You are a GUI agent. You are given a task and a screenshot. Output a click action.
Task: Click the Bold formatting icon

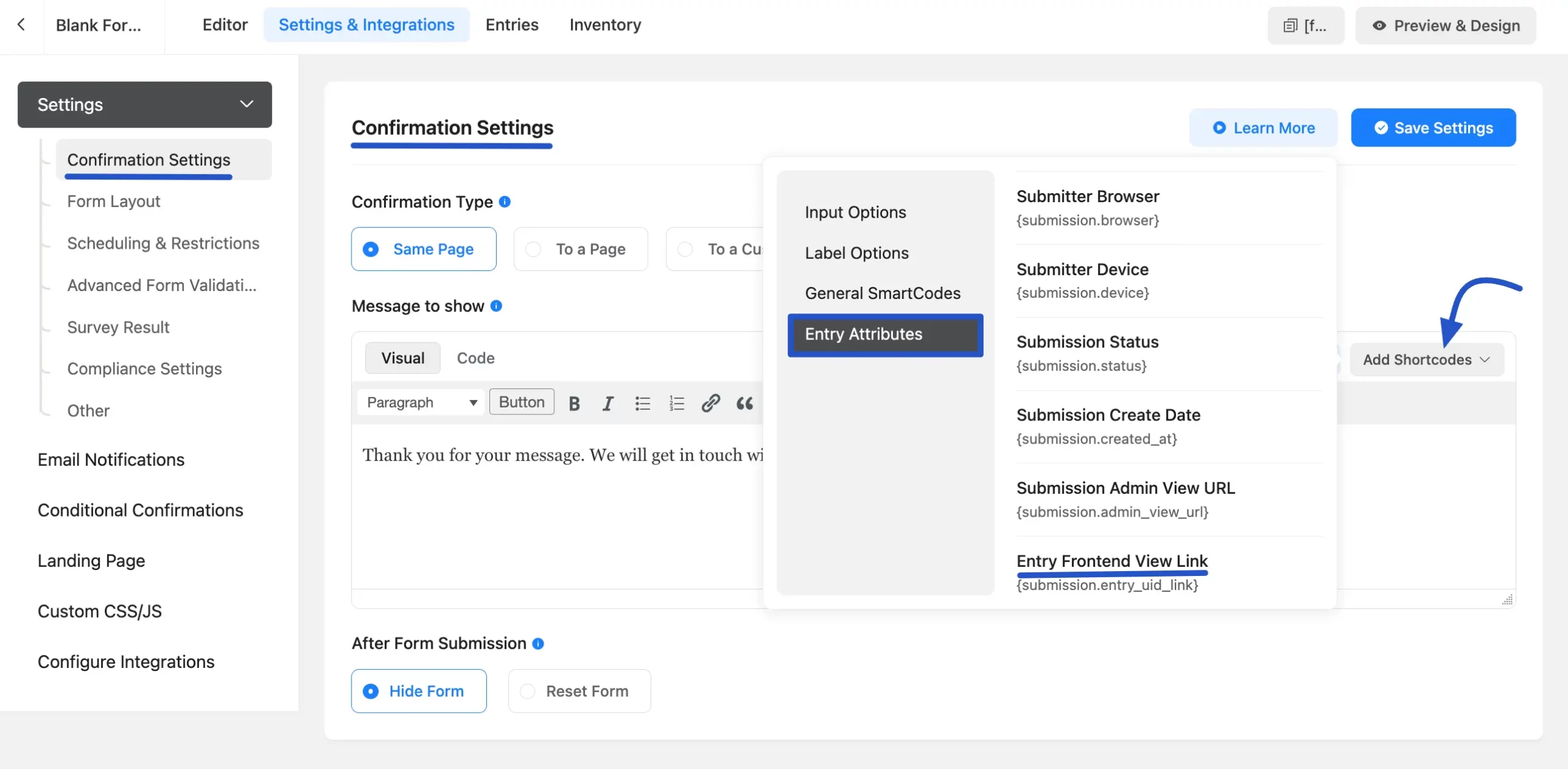click(574, 403)
